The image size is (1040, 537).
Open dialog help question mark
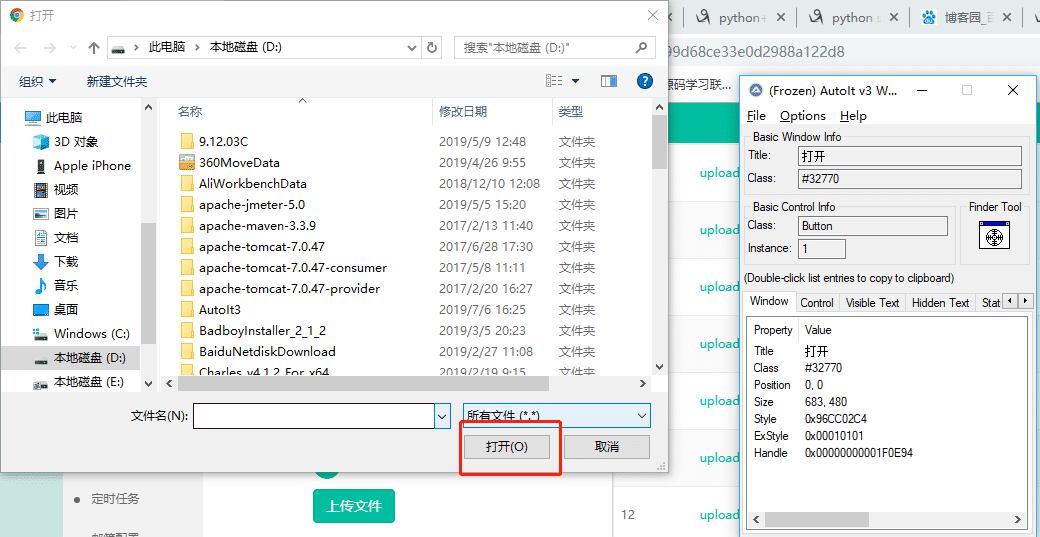[645, 81]
